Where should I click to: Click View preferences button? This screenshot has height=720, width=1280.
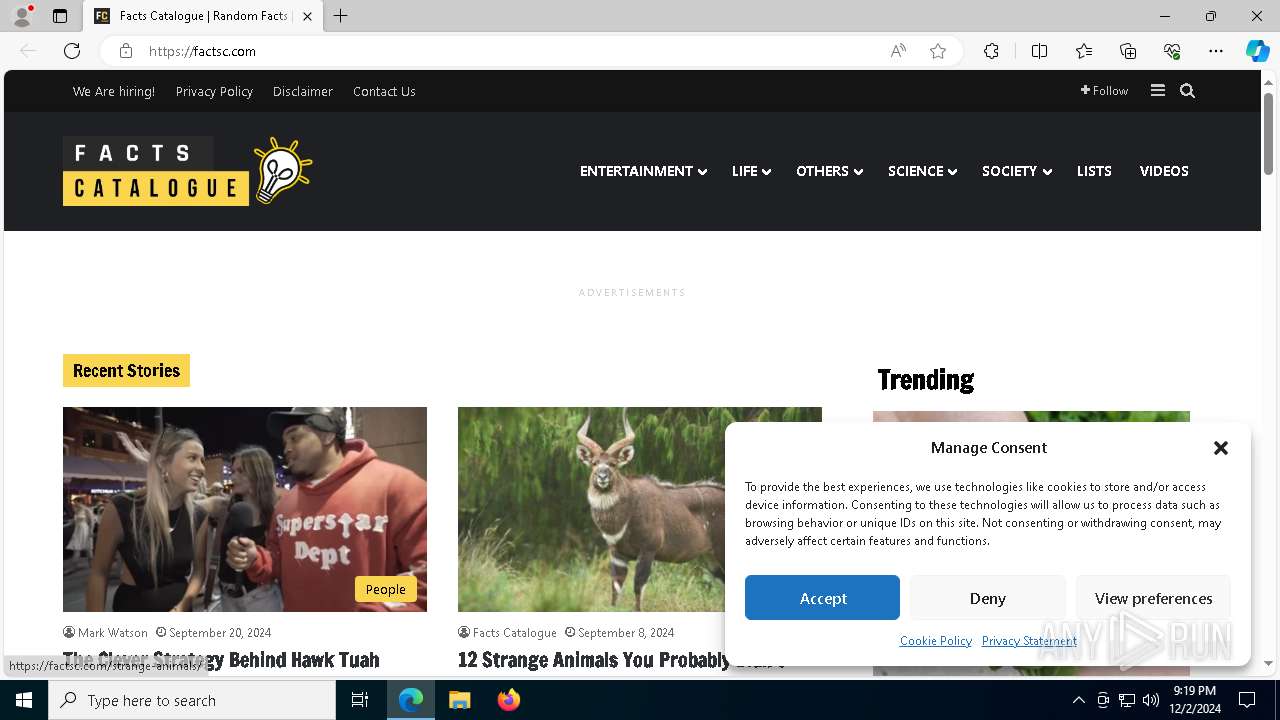(x=1153, y=598)
